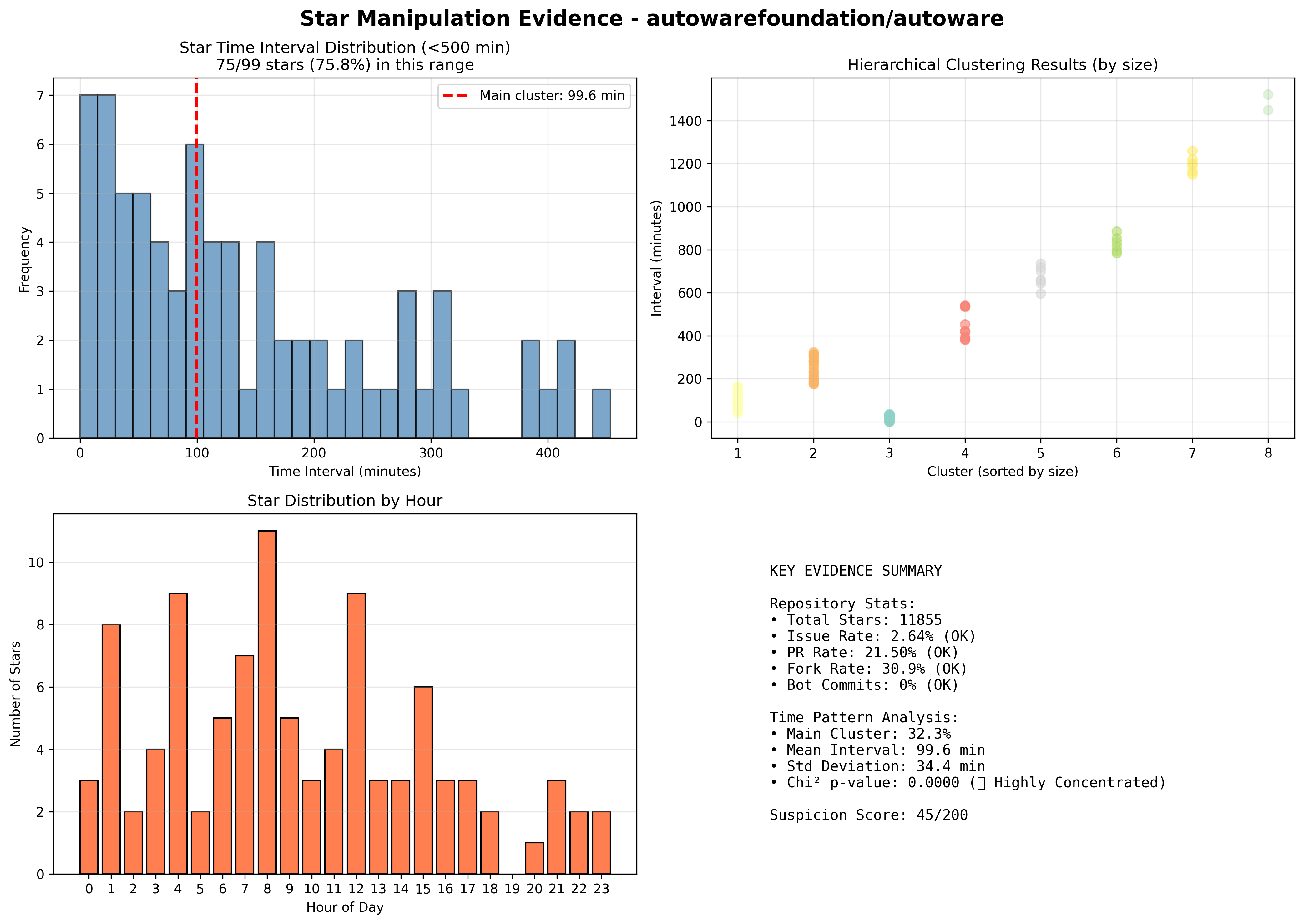Click the red dashed vertical line in the histogram

pyautogui.click(x=196, y=259)
